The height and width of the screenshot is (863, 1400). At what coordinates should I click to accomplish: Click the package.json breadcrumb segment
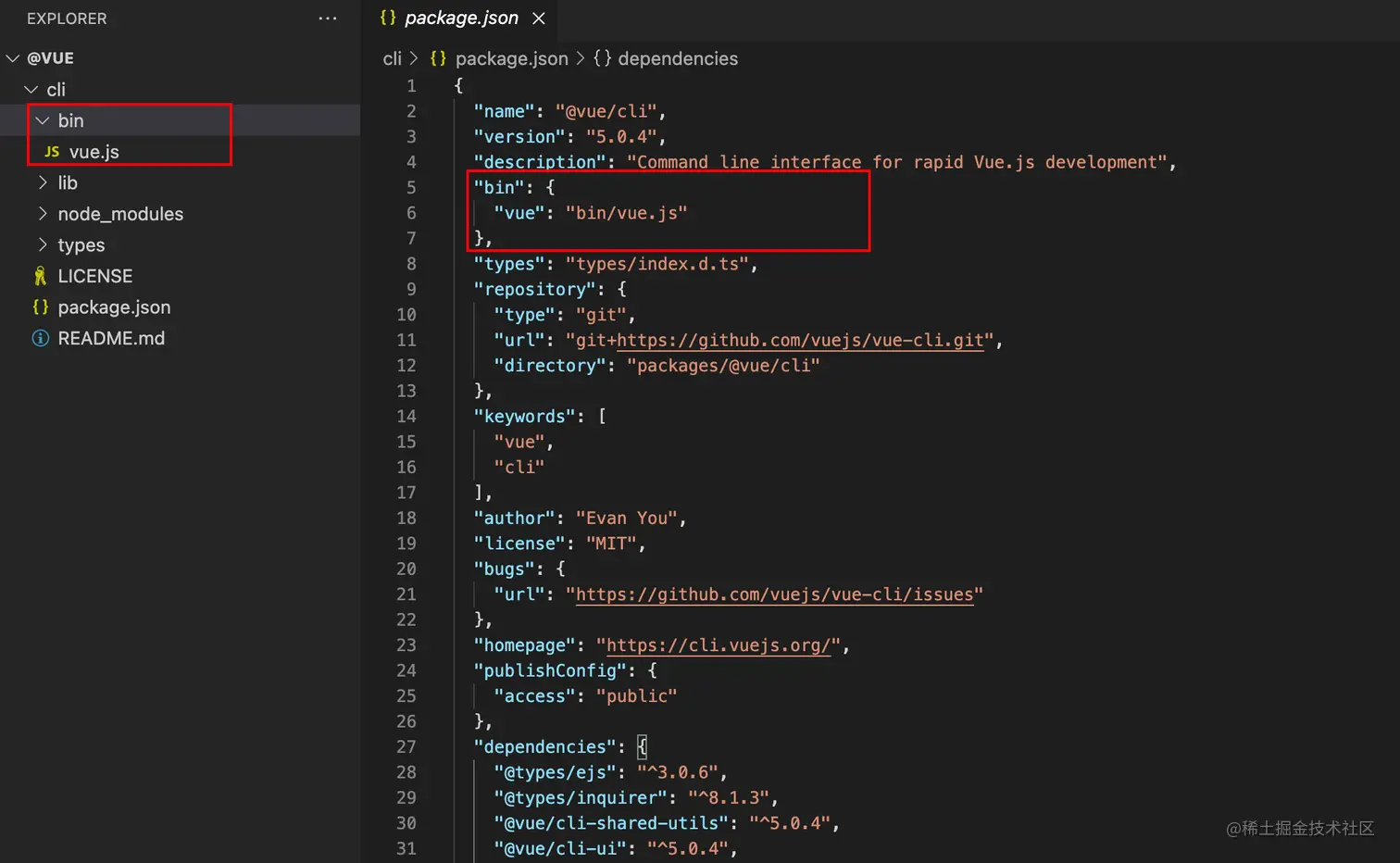pyautogui.click(x=512, y=58)
